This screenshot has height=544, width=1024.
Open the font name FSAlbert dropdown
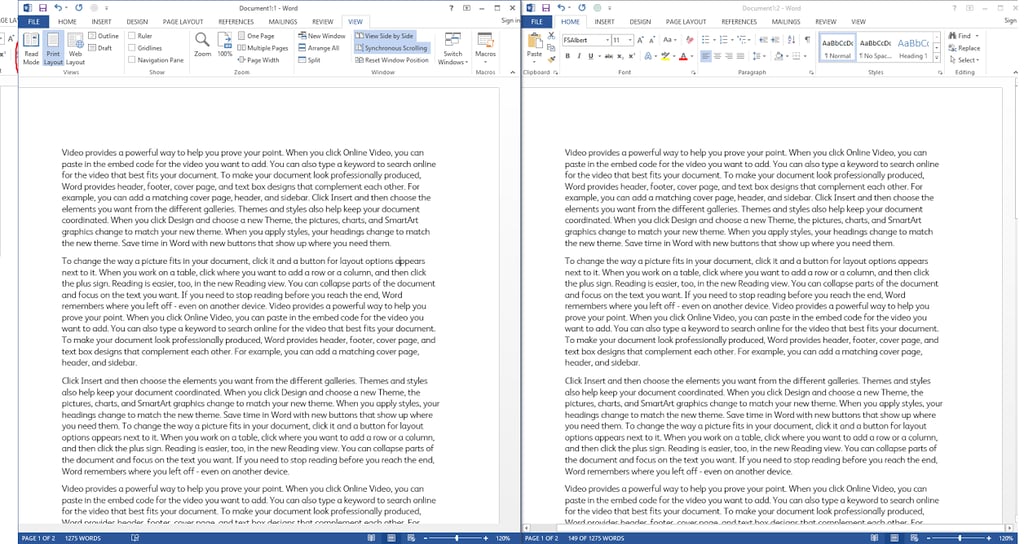tap(607, 40)
